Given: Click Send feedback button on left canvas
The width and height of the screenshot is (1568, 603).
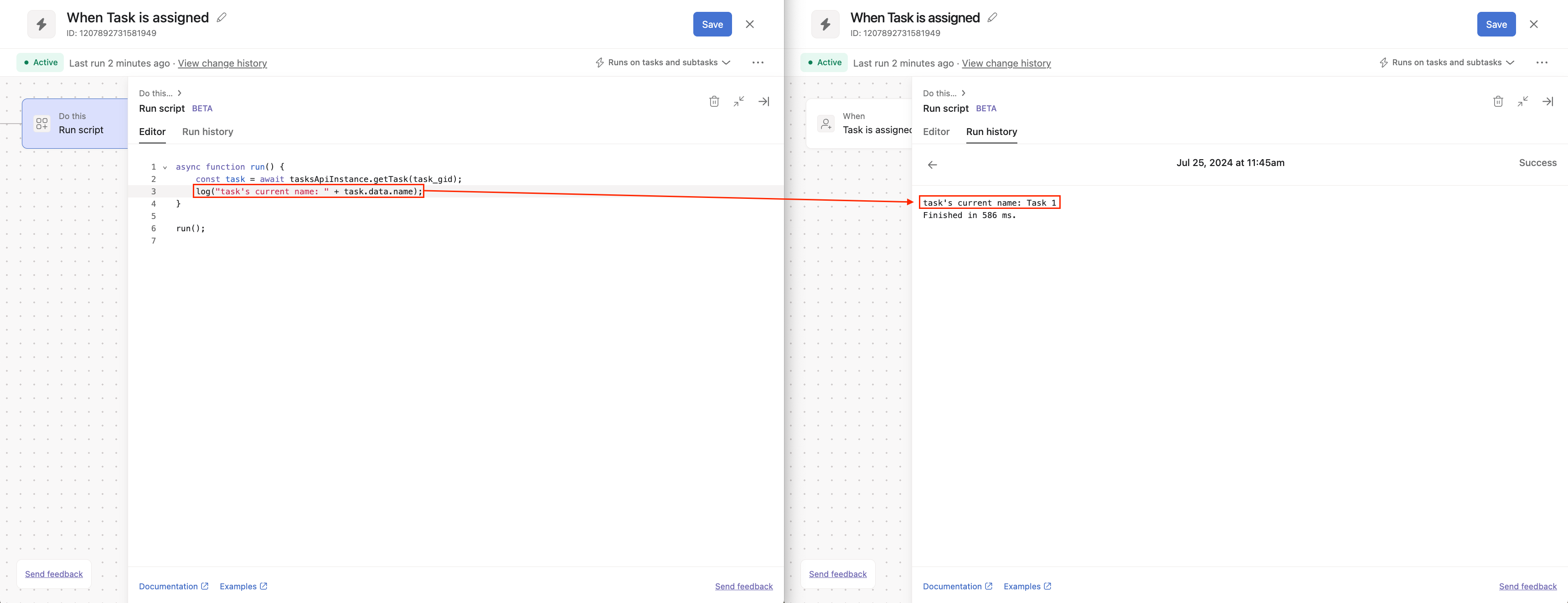Looking at the screenshot, I should (54, 574).
